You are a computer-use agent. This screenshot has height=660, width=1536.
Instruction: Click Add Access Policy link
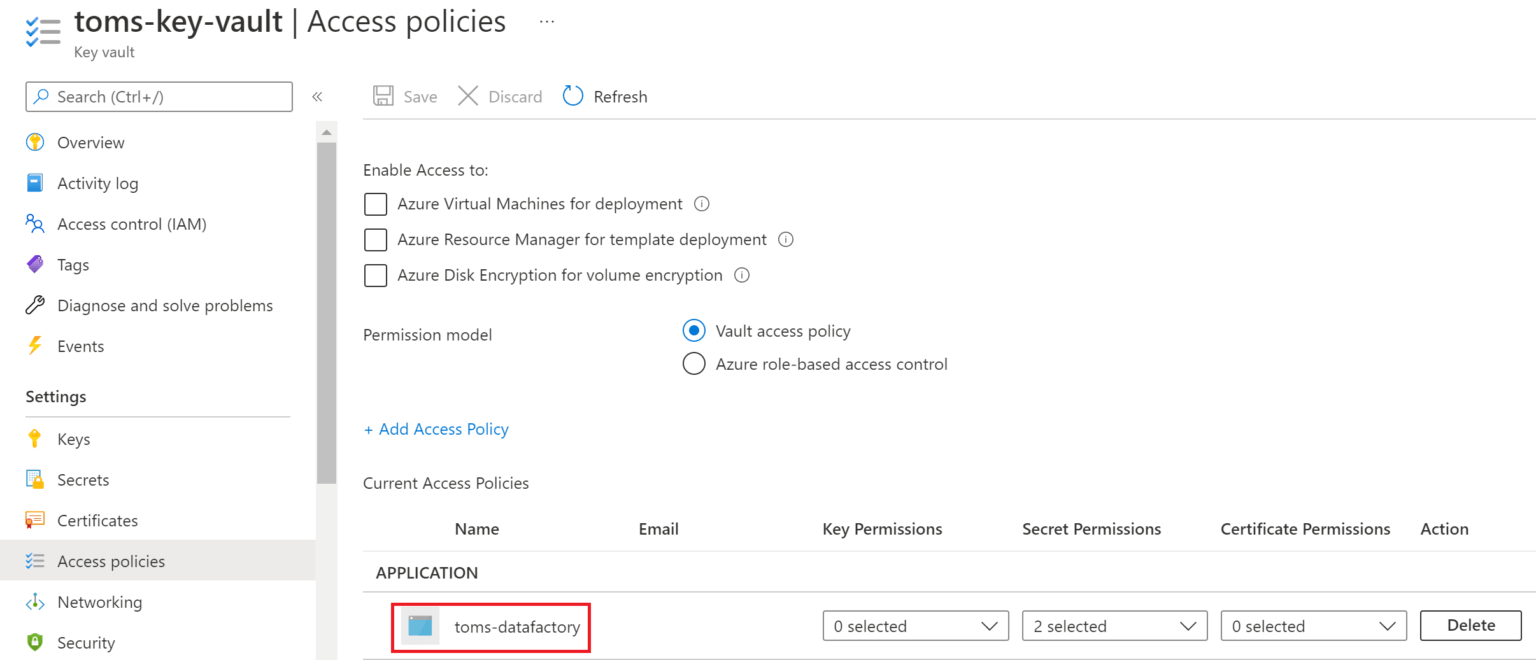pos(436,428)
